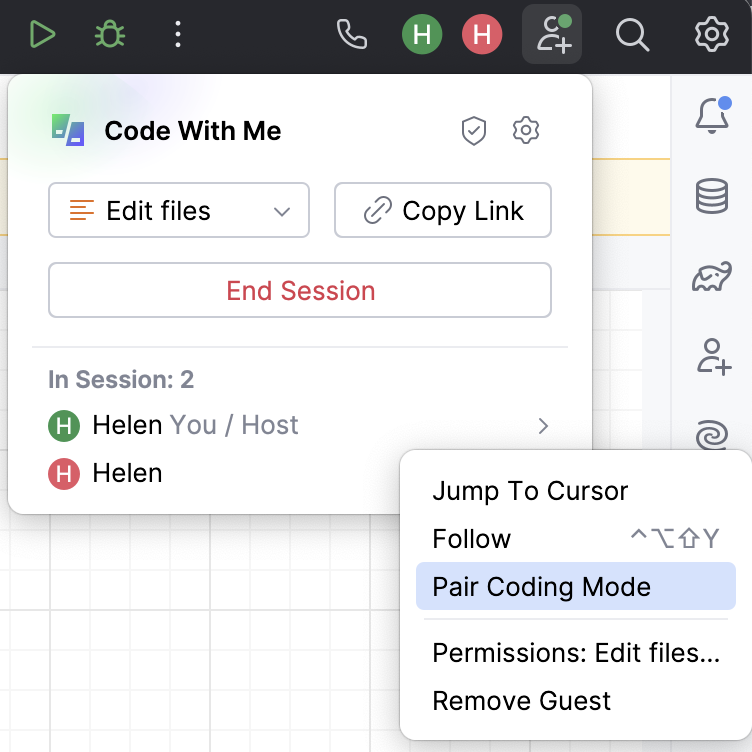
Task: Click the red Helen avatar in toolbar
Action: [x=482, y=36]
